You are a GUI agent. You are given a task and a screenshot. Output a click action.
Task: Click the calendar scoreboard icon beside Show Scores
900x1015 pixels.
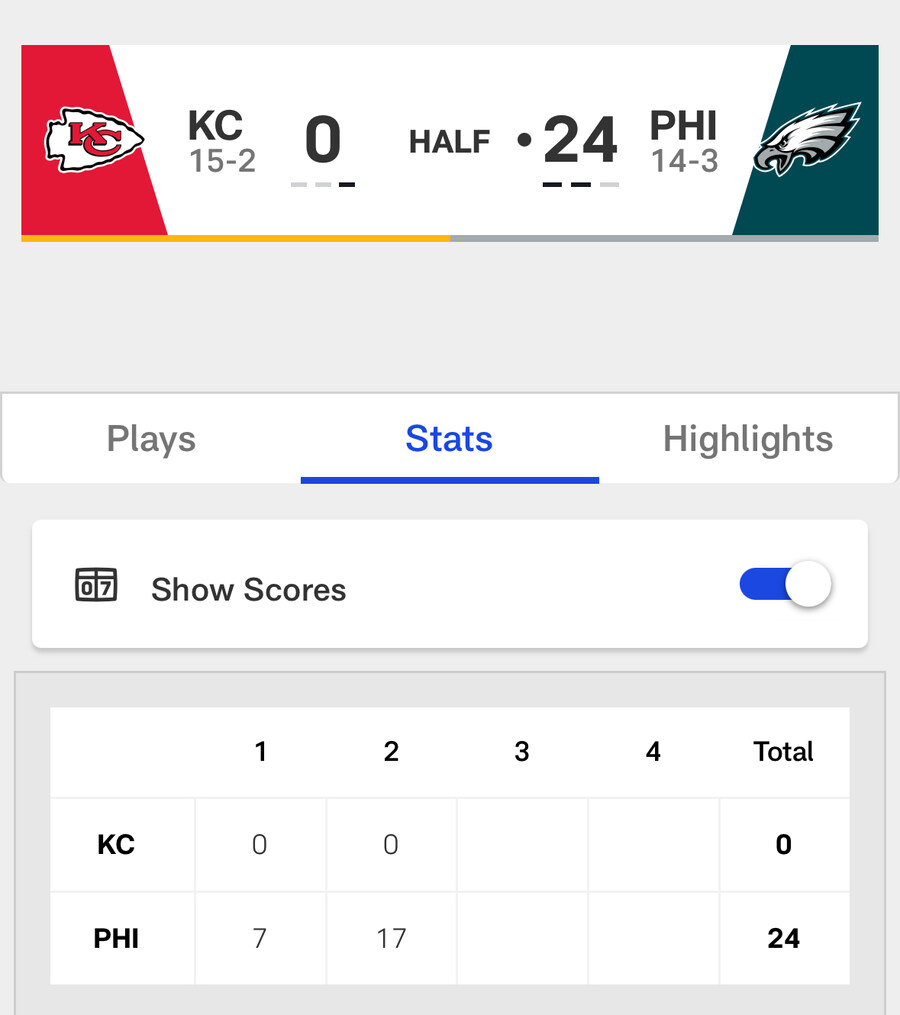97,584
